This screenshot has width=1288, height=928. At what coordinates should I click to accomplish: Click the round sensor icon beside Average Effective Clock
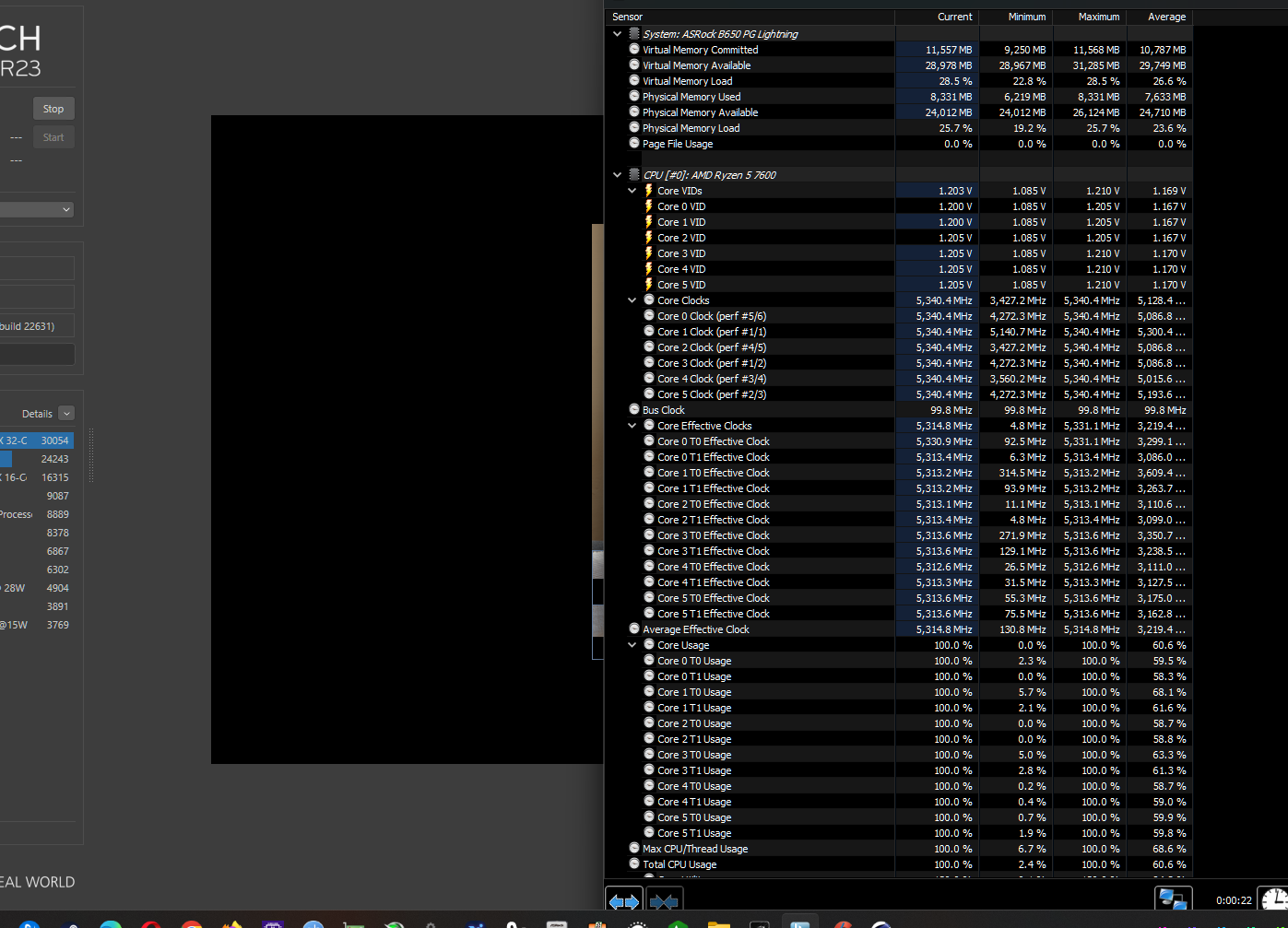(x=634, y=628)
